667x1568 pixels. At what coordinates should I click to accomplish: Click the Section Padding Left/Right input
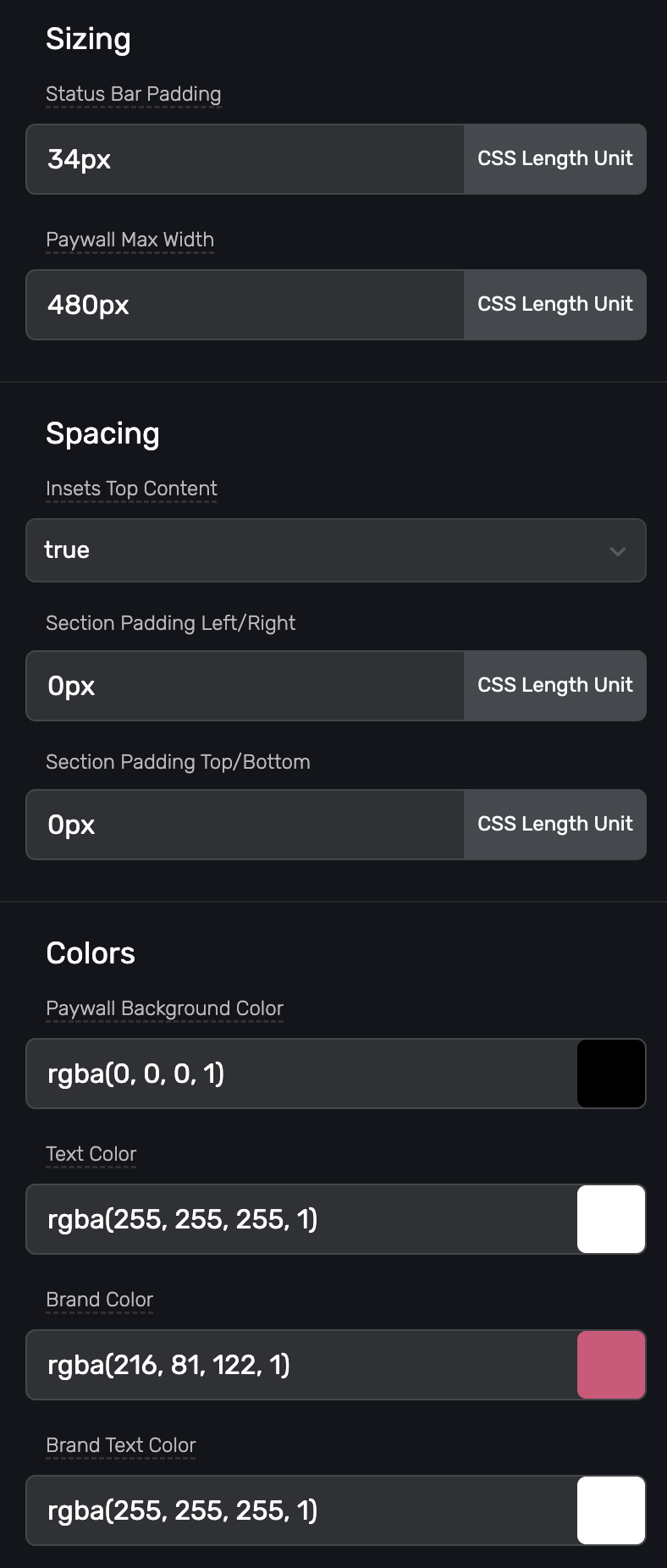pos(245,686)
